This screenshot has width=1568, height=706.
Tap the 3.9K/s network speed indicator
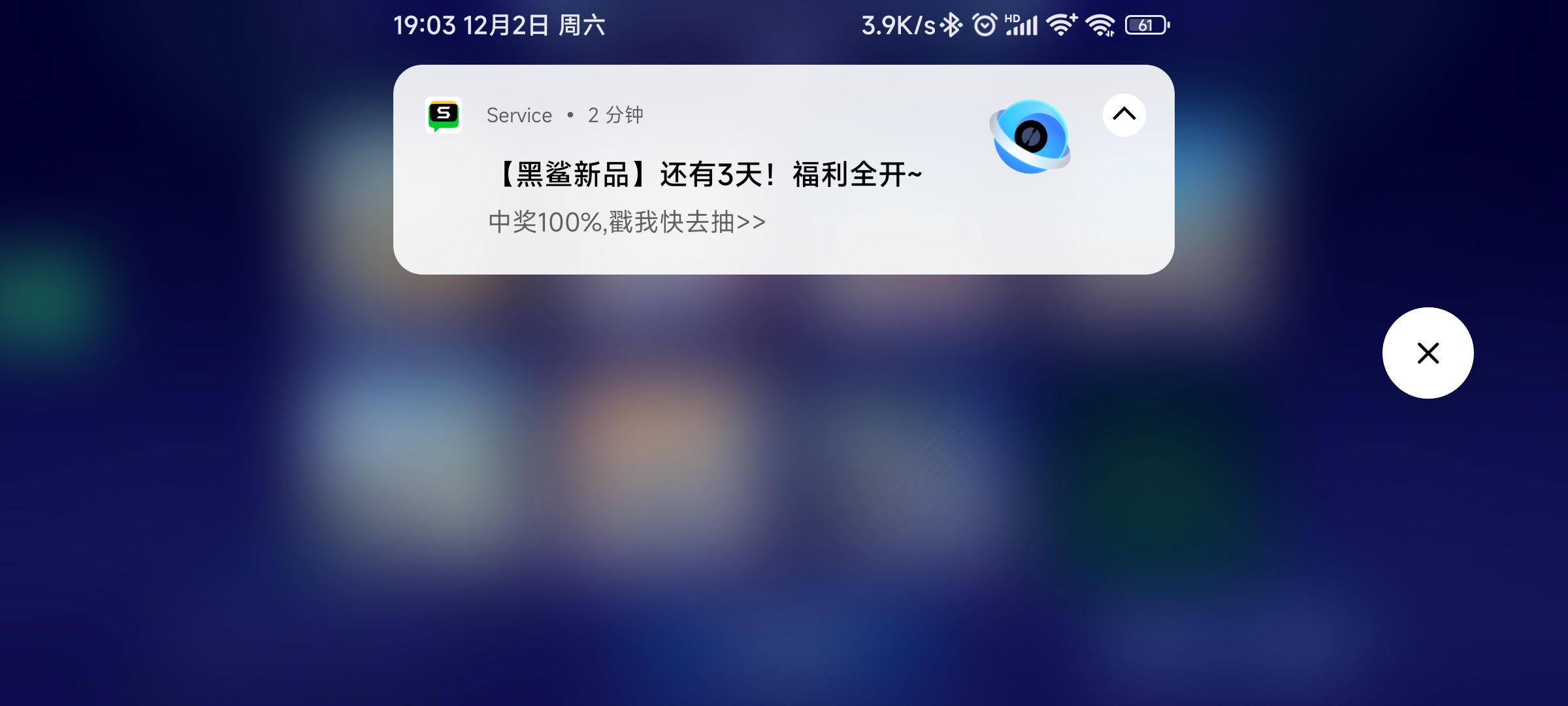898,25
